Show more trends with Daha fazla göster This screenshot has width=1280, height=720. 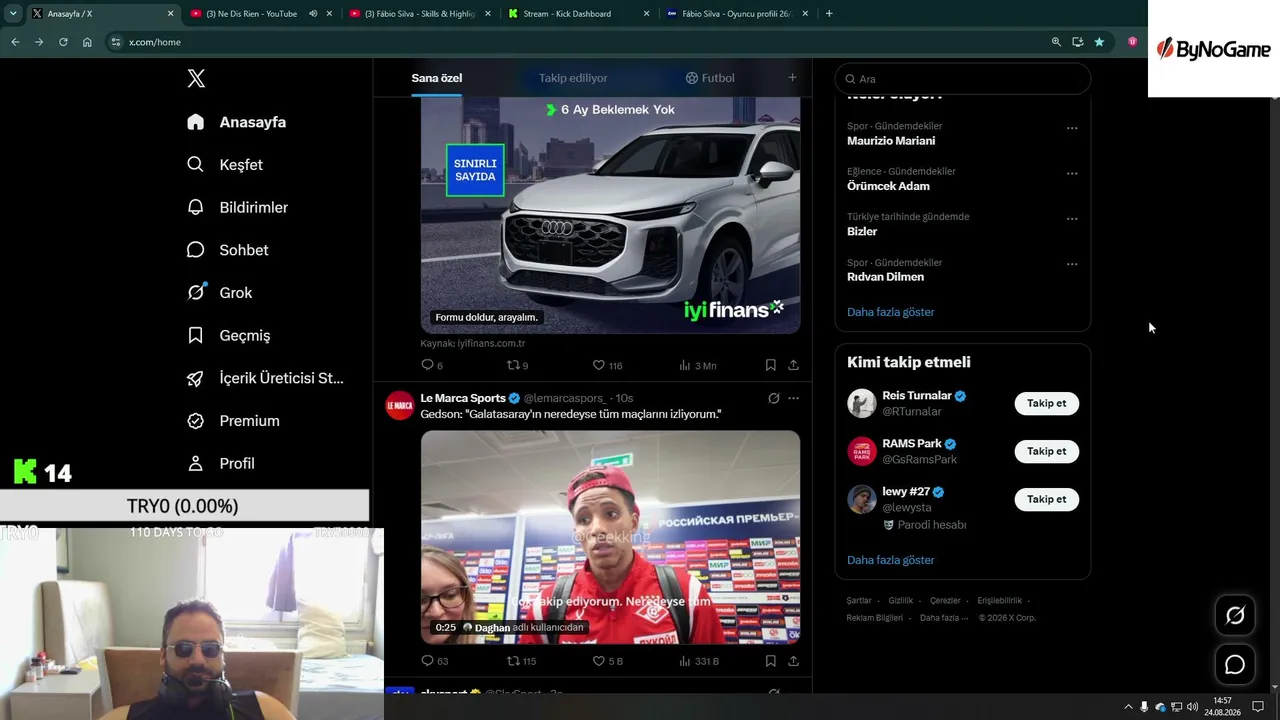[x=890, y=312]
